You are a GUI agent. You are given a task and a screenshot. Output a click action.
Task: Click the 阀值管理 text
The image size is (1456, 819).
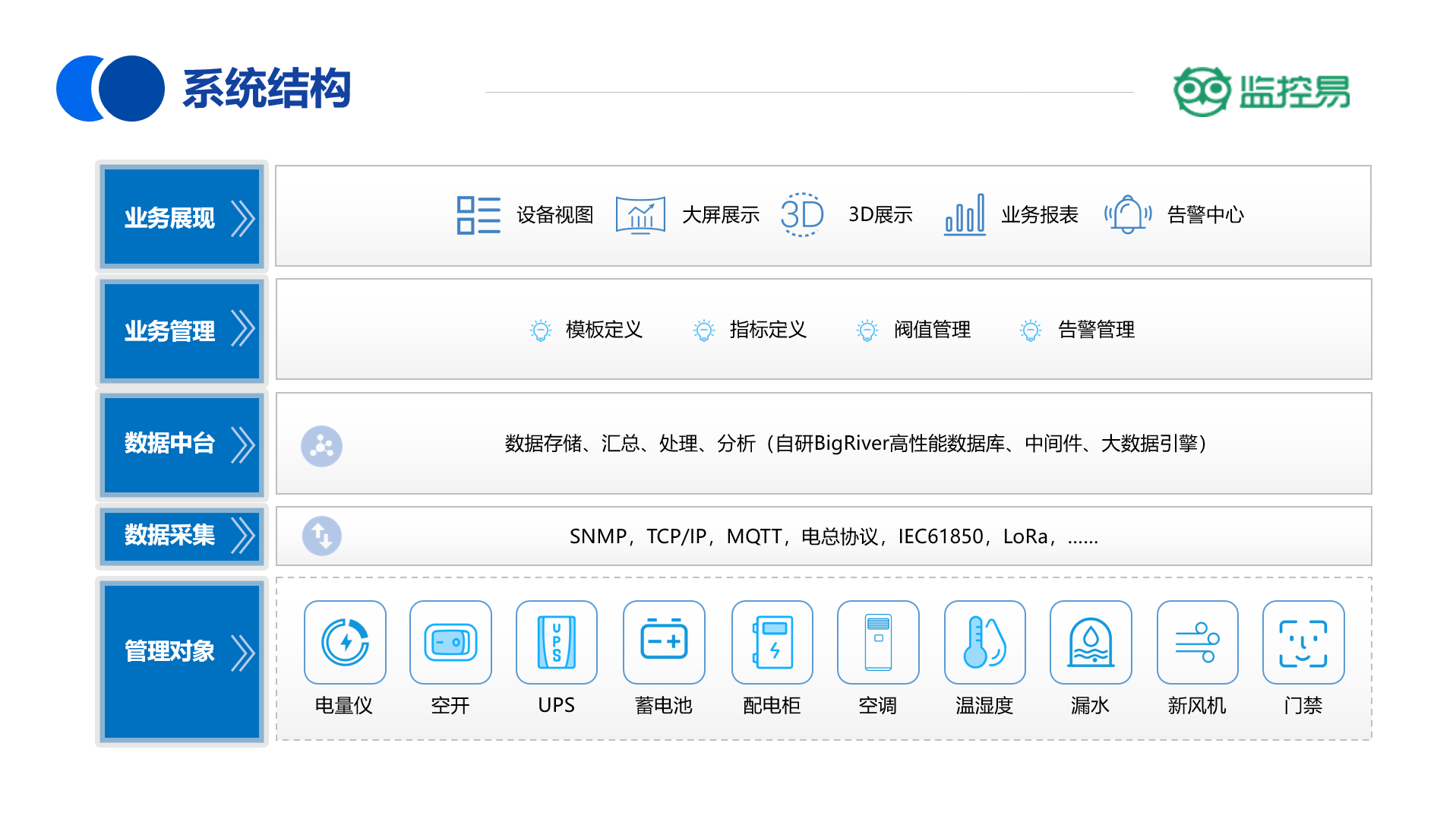click(932, 330)
